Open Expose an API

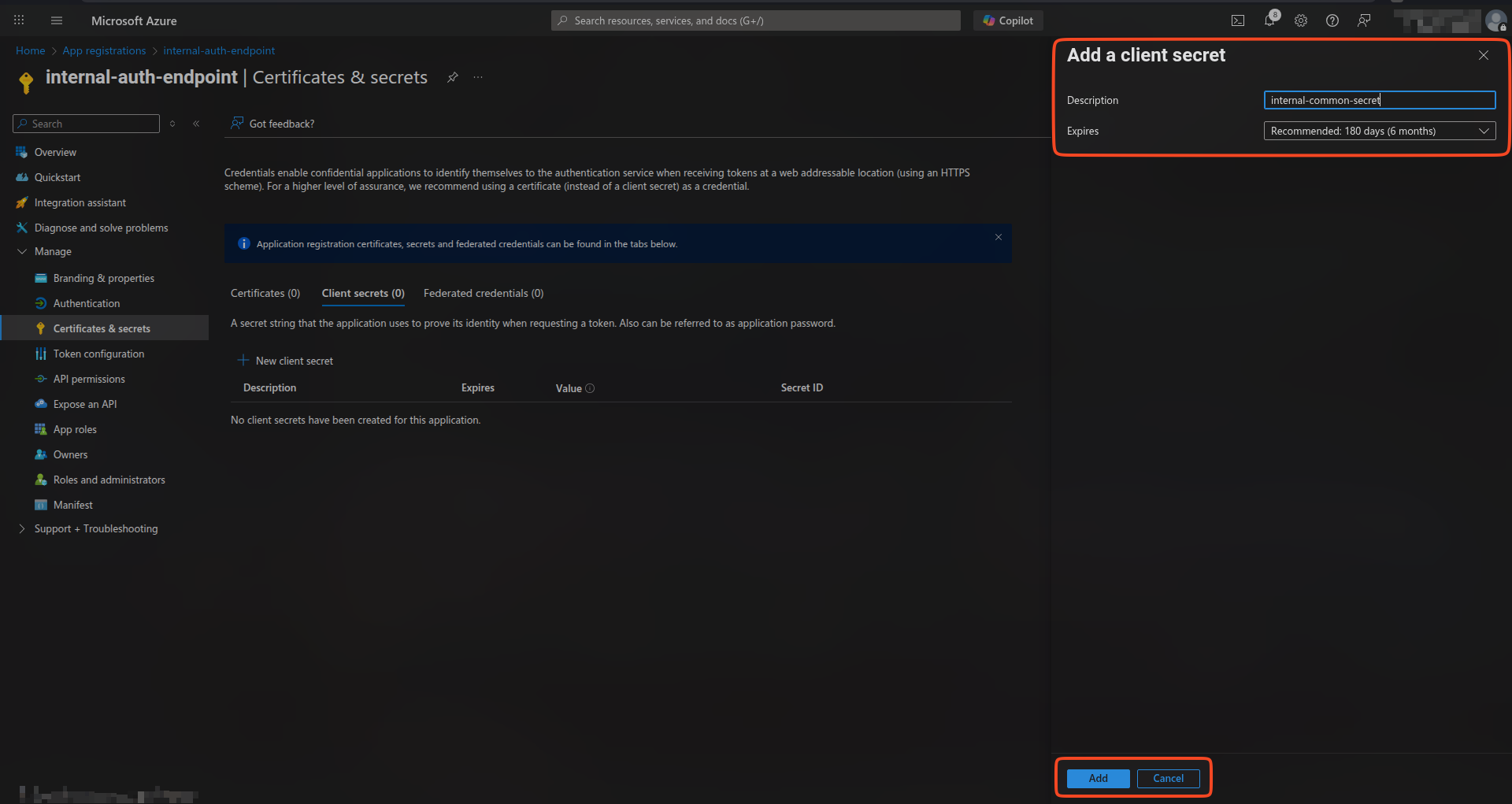tap(84, 404)
